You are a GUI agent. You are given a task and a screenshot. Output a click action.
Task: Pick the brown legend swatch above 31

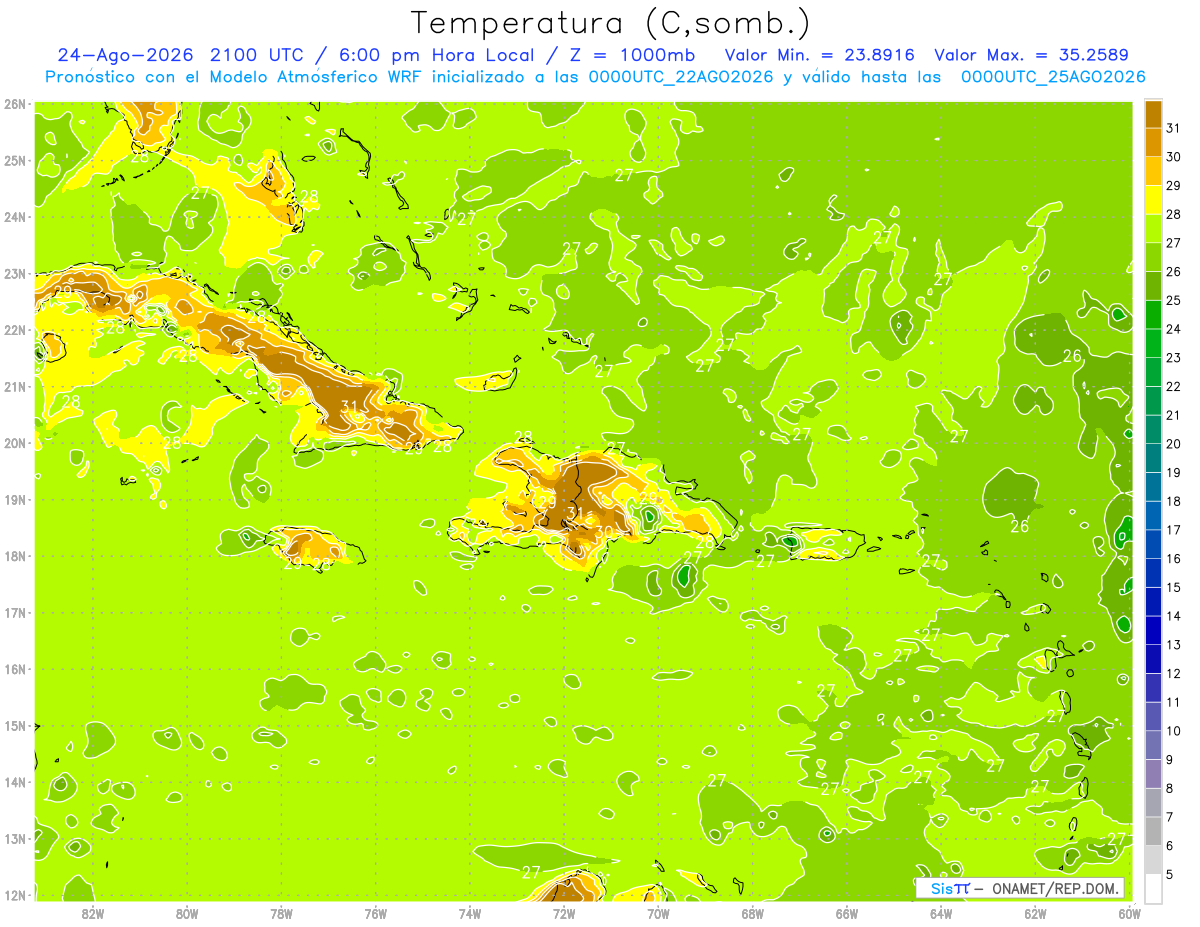click(x=1153, y=114)
